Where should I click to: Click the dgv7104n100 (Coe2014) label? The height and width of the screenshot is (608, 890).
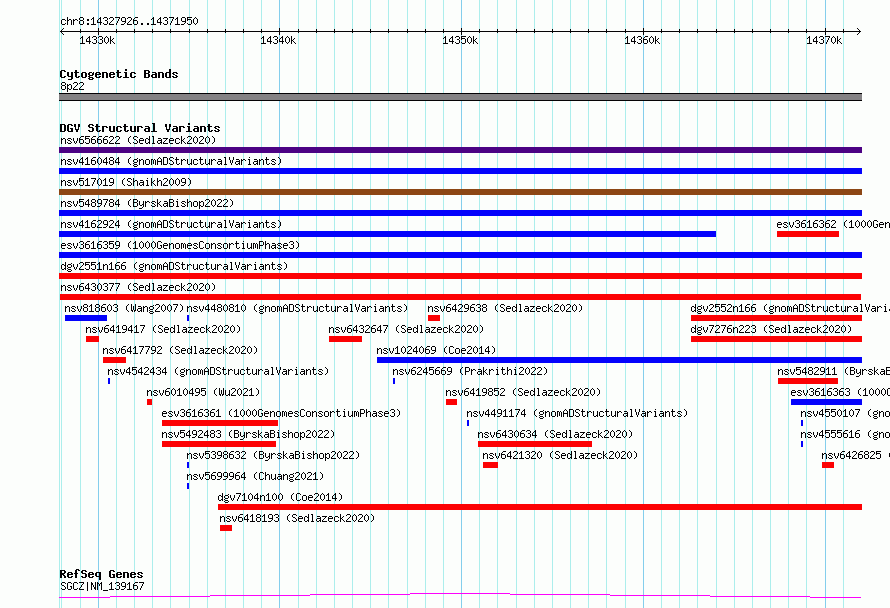click(x=280, y=497)
